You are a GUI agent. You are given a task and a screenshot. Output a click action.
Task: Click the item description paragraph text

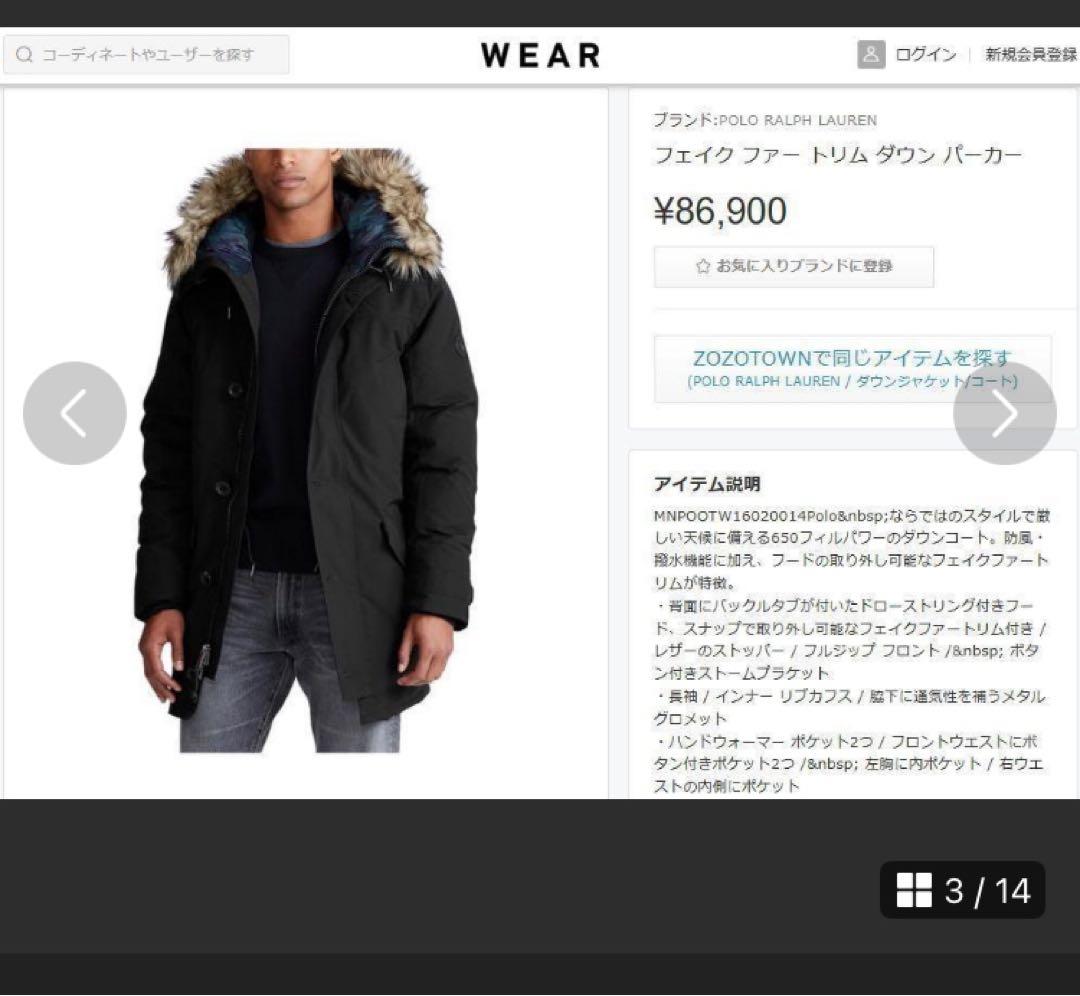[x=851, y=651]
